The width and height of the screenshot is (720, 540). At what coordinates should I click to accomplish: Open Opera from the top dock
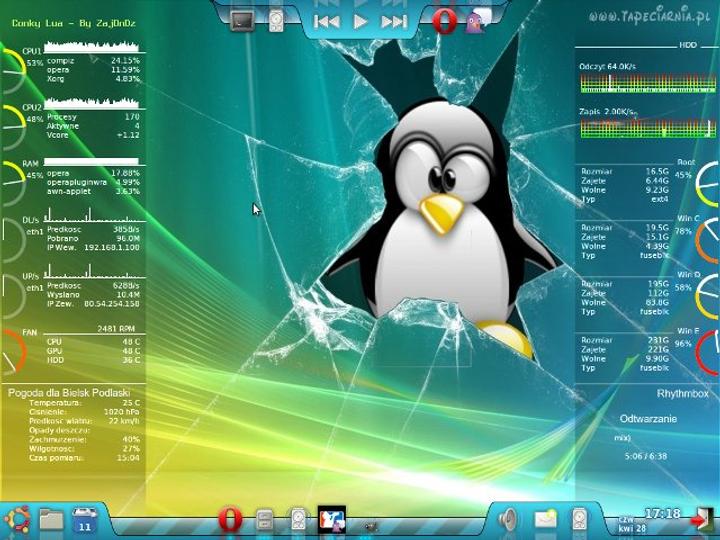click(444, 21)
